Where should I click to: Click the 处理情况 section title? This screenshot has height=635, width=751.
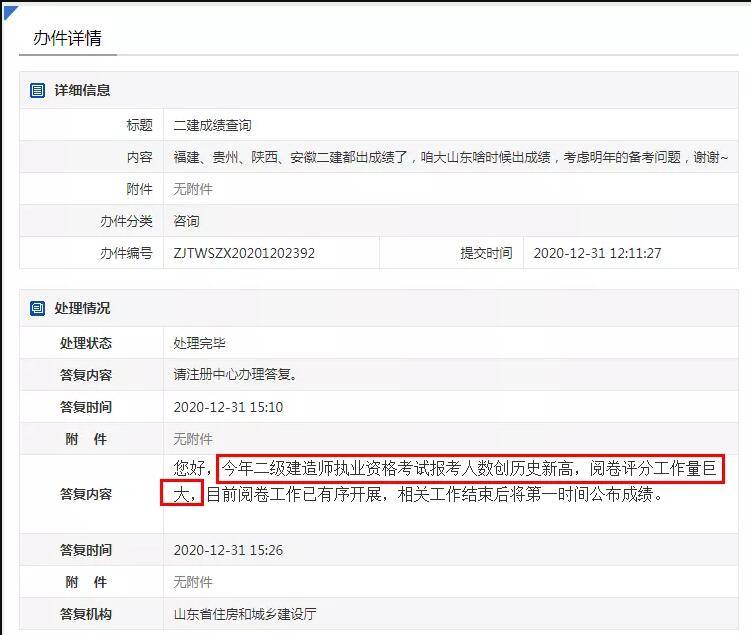[x=82, y=308]
